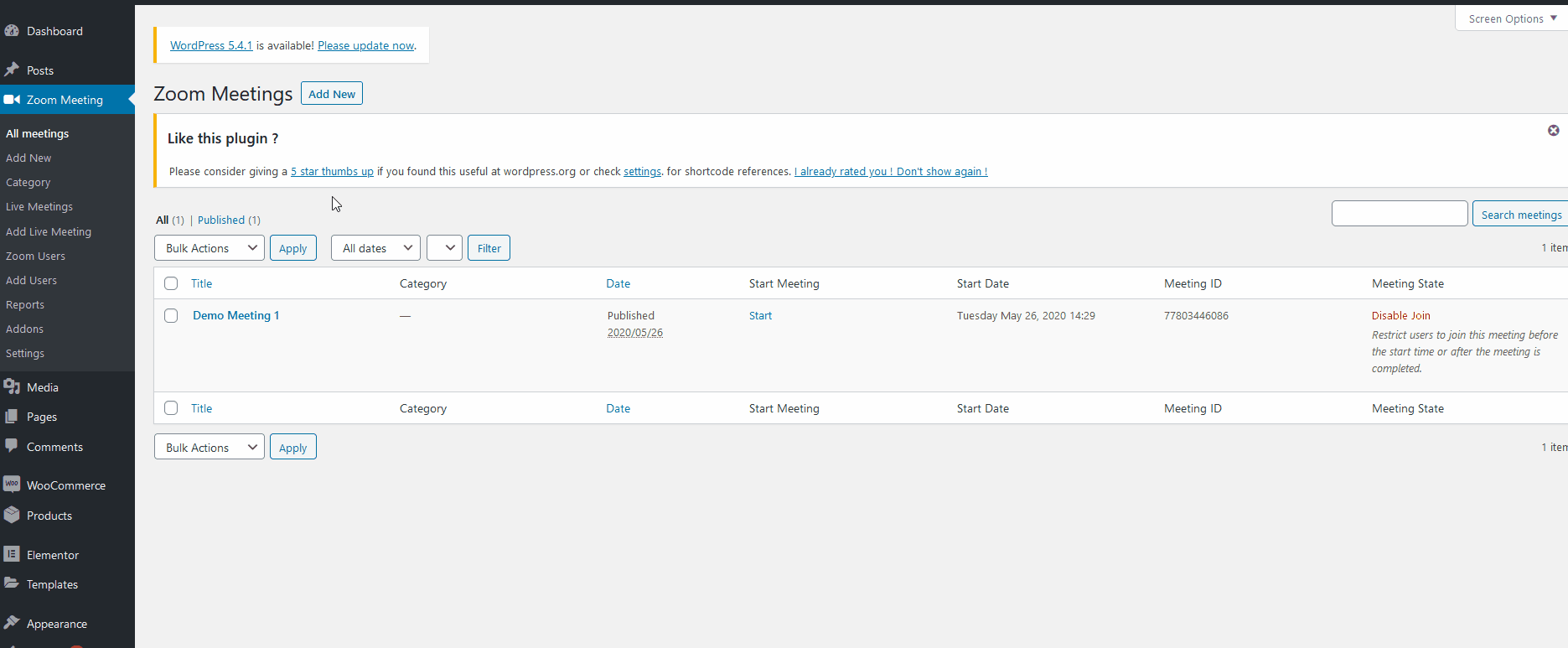Open Addons submenu item
This screenshot has height=648, width=1568.
25,329
